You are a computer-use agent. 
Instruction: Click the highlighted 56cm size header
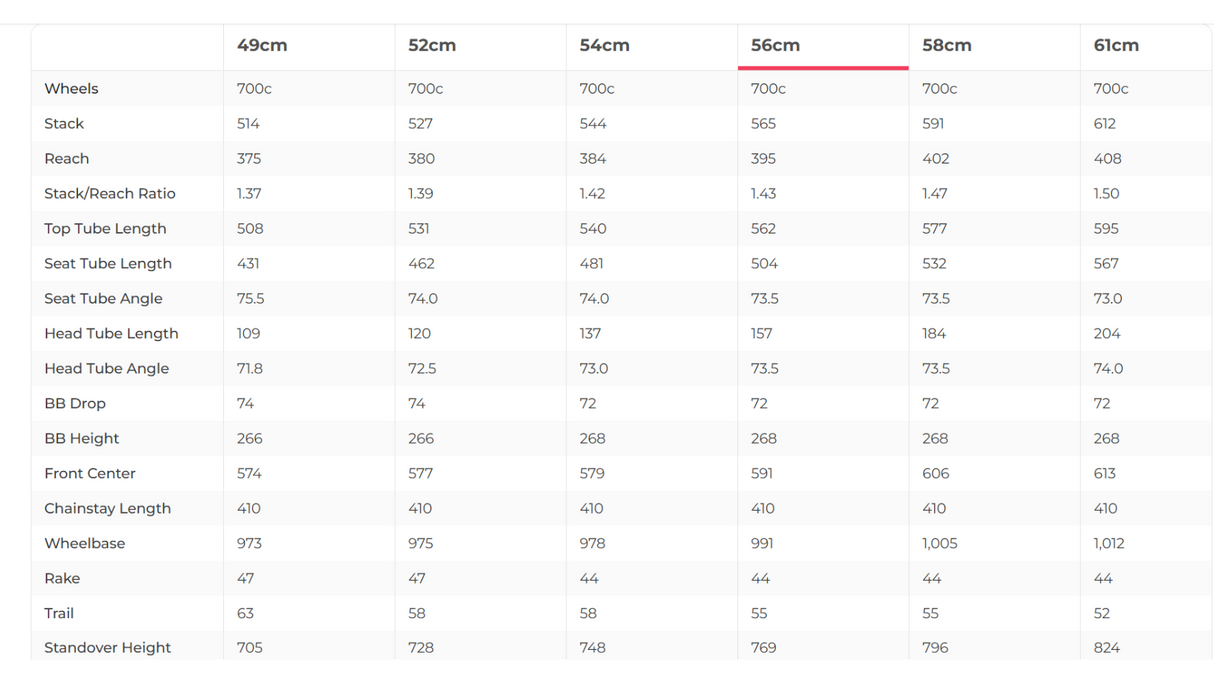point(775,46)
